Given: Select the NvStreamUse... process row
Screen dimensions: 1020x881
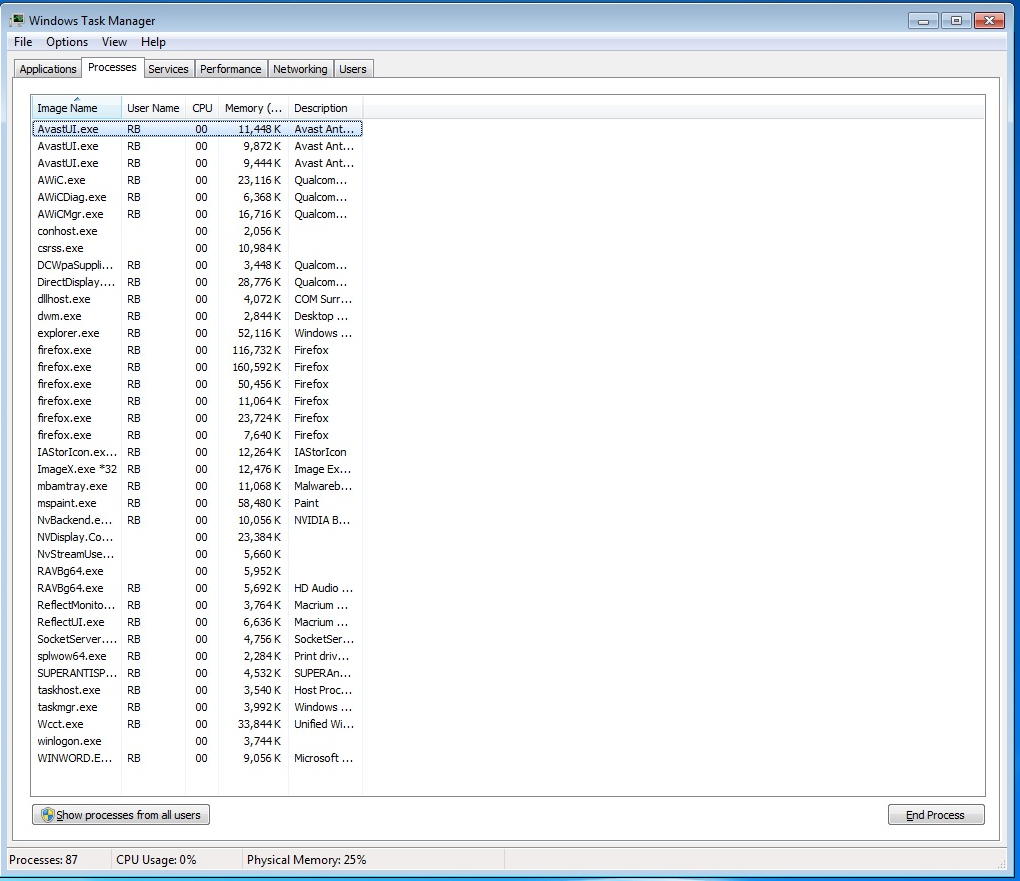Looking at the screenshot, I should point(197,554).
